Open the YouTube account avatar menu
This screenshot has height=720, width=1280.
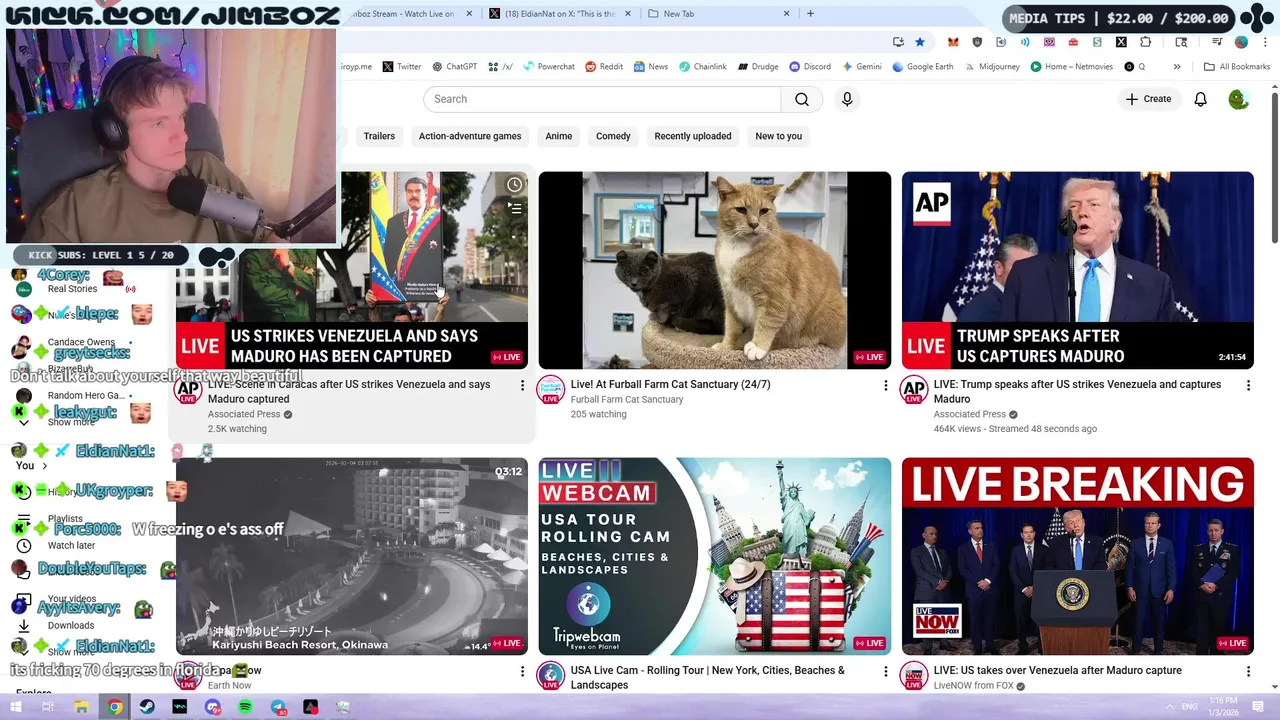tap(1238, 99)
